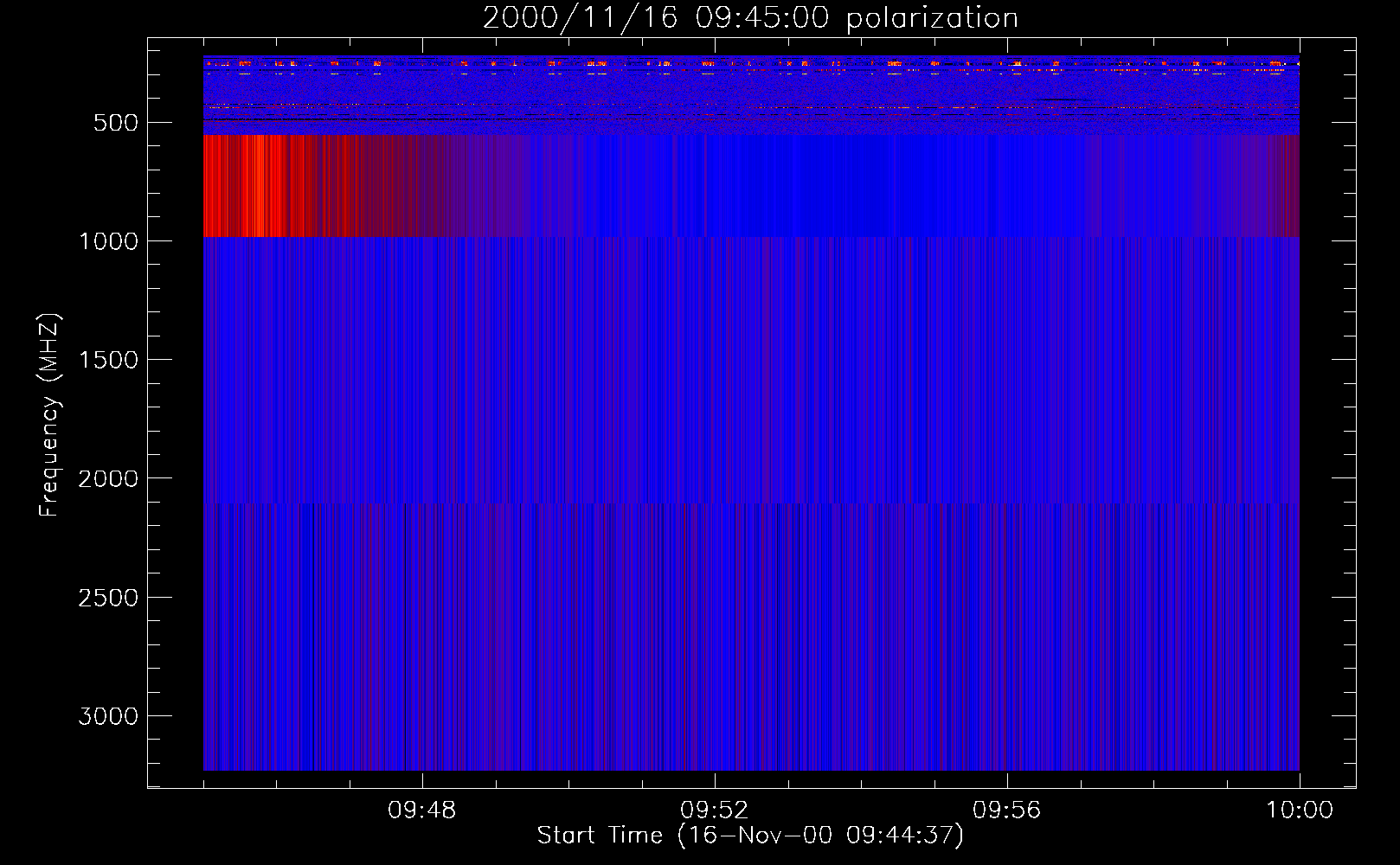
Task: Select the 2000 frequency tick label
Action: click(x=108, y=478)
